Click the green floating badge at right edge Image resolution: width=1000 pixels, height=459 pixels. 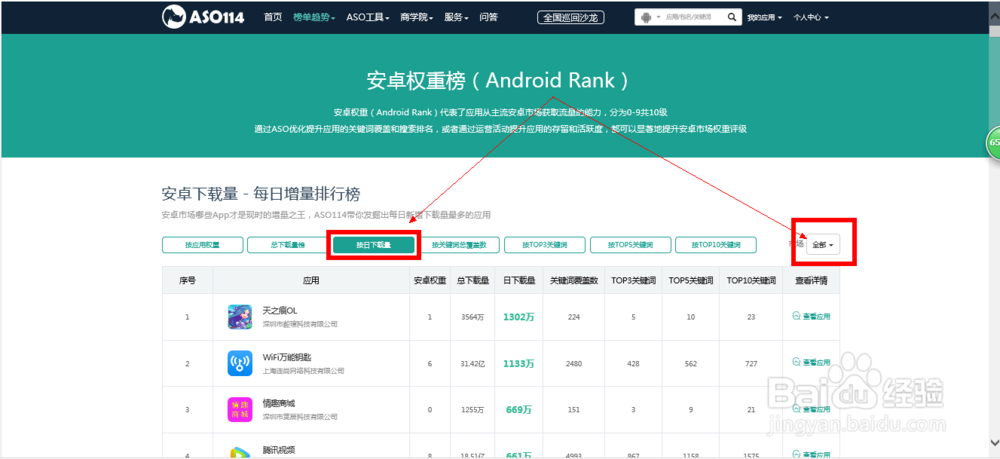click(x=994, y=143)
